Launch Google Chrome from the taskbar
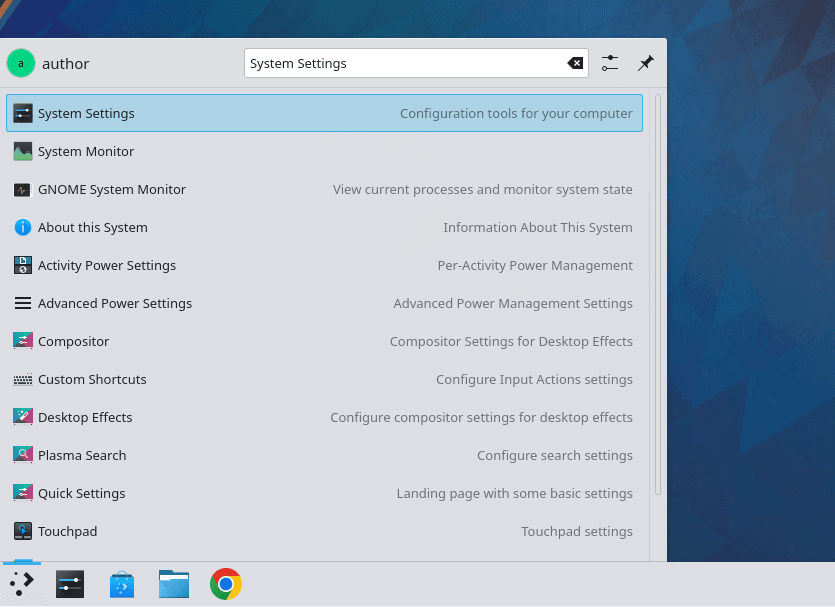Image resolution: width=835 pixels, height=607 pixels. [x=226, y=584]
